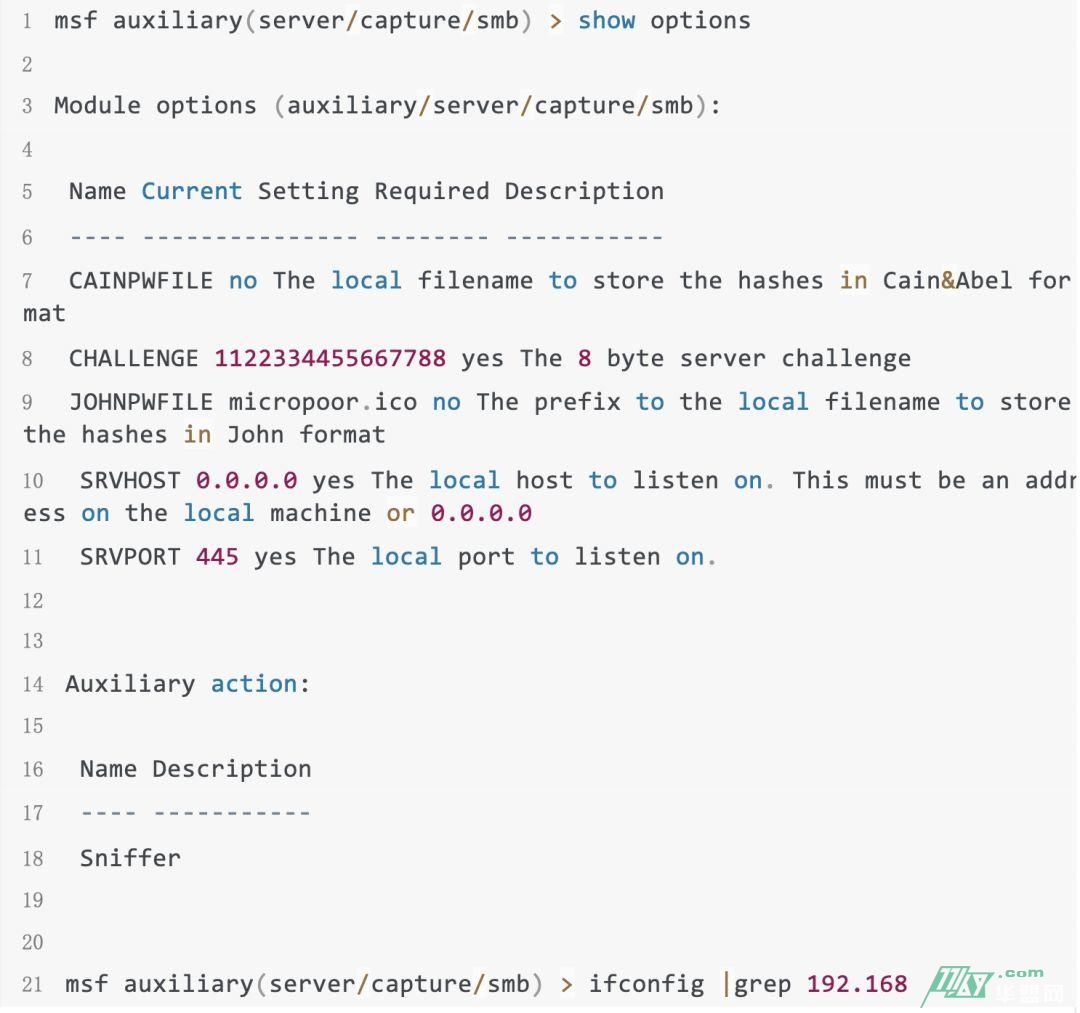Screen dimensions: 1080x1013
Task: Click the SRVPORT option name
Action: 130,556
